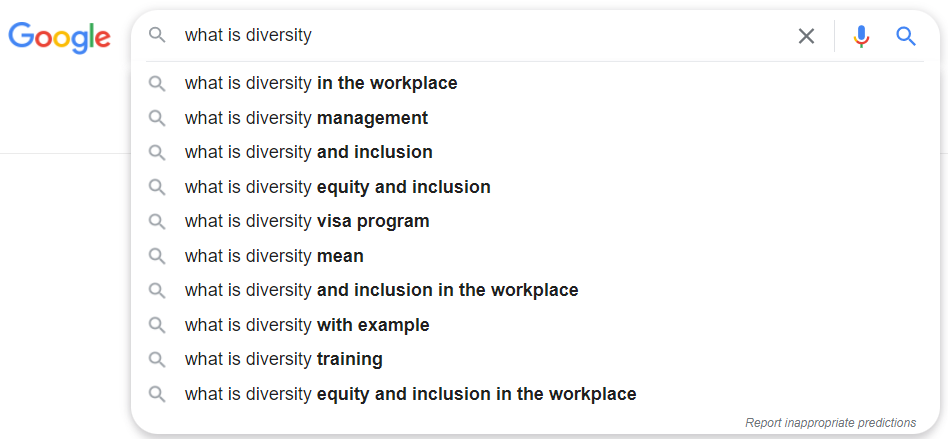The image size is (948, 439).
Task: Choose "what is diversity visa program" suggestion
Action: pos(307,222)
